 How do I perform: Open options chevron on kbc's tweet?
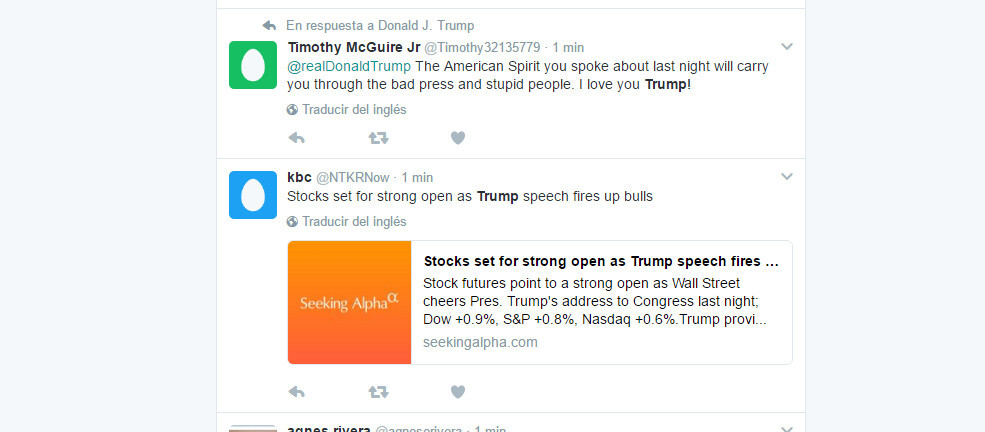click(x=786, y=177)
